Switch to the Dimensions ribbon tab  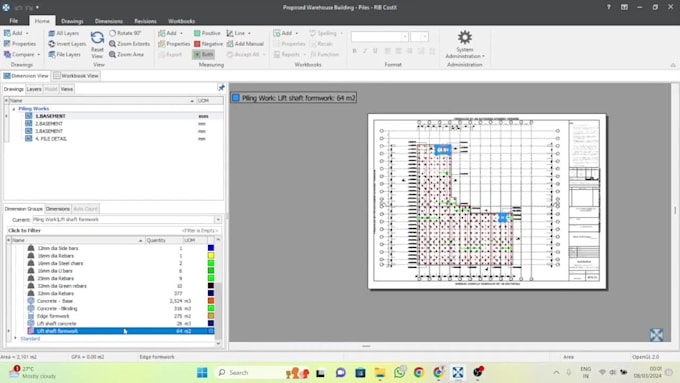[x=109, y=21]
